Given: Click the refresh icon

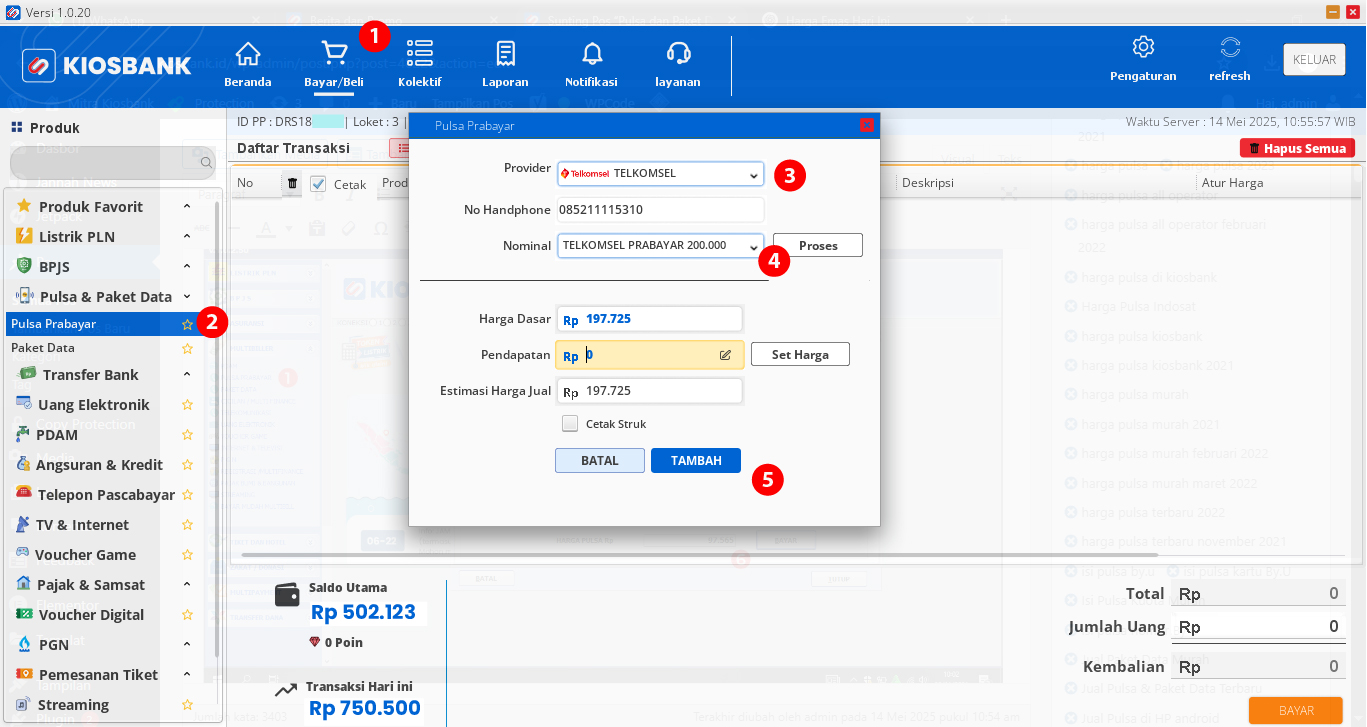Looking at the screenshot, I should 1230,48.
